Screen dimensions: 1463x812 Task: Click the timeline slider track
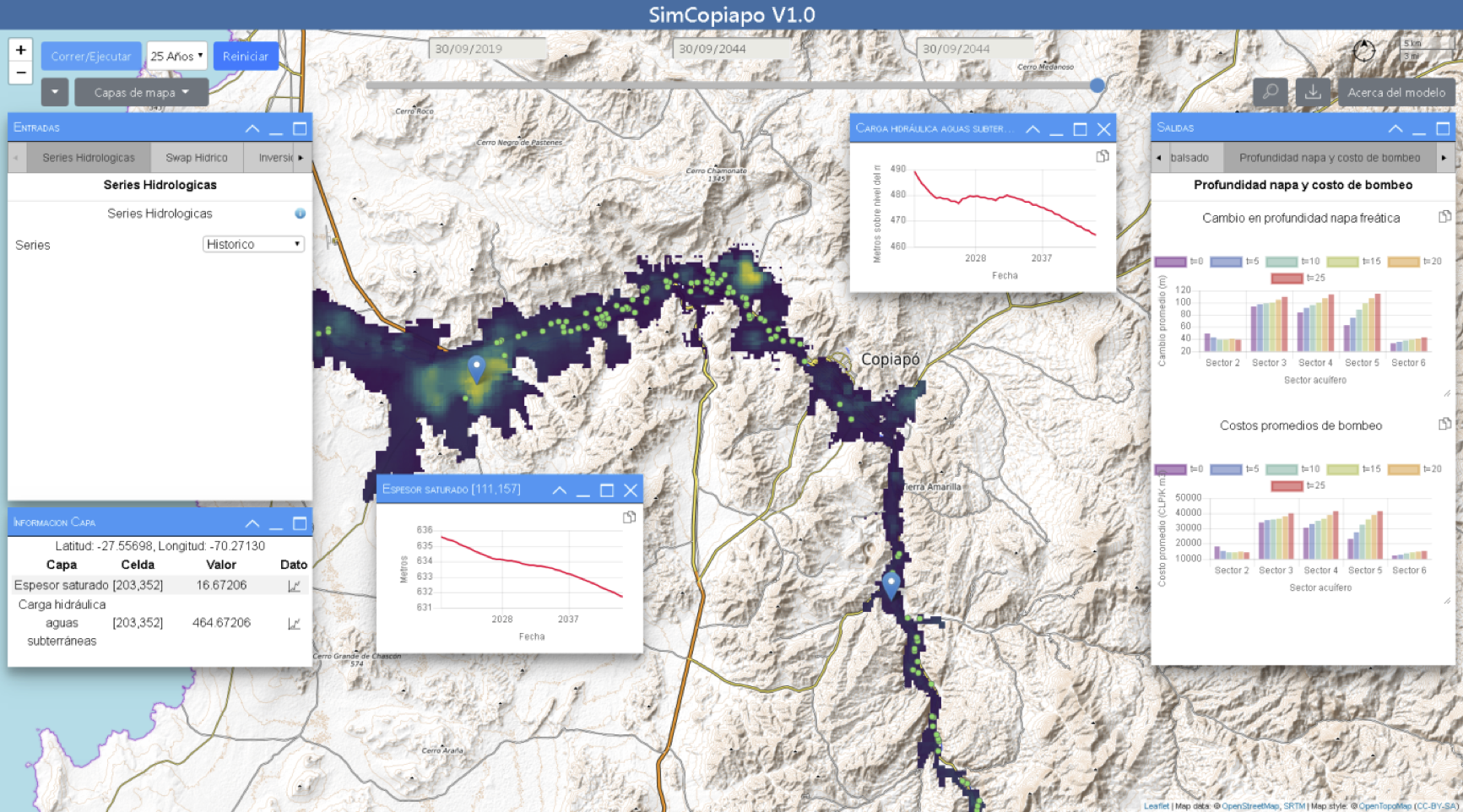point(731,85)
